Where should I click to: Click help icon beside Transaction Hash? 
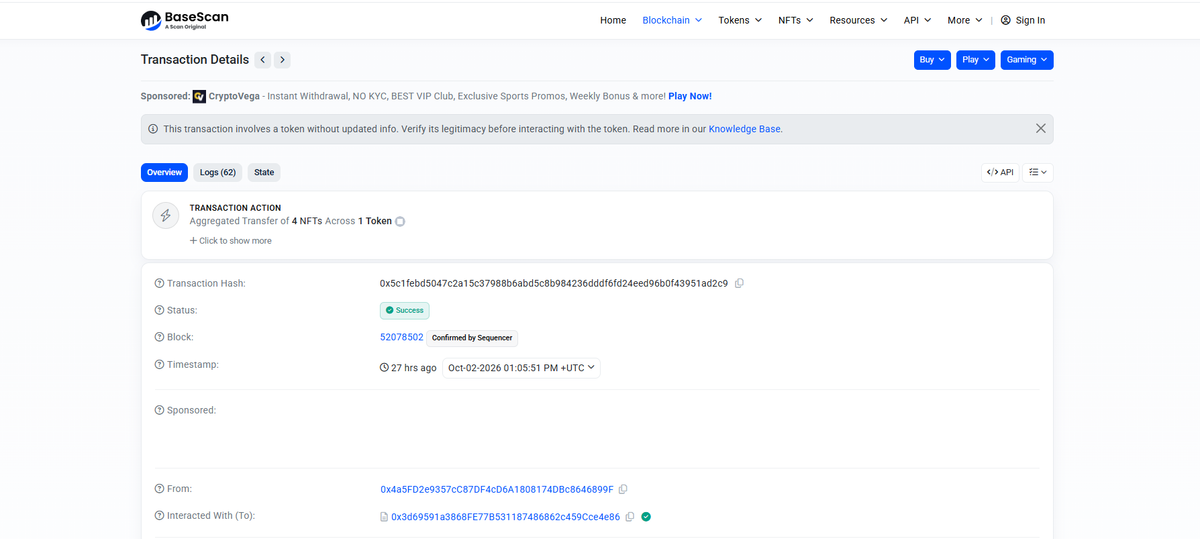click(159, 284)
